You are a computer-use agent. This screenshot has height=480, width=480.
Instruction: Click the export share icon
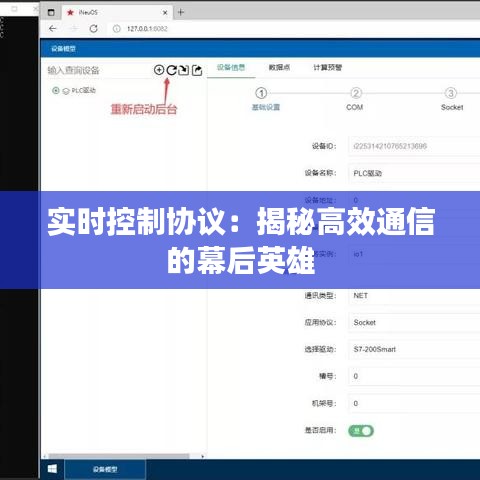[x=197, y=70]
